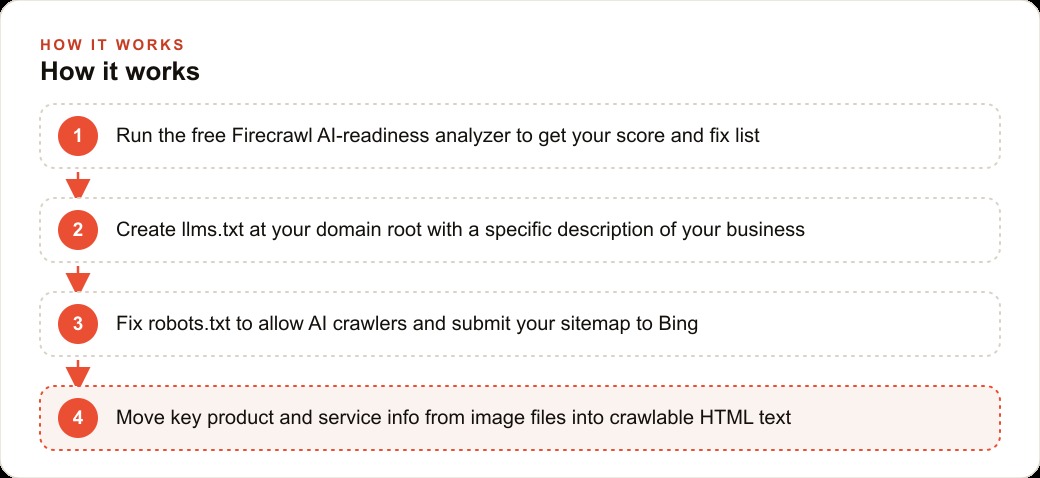This screenshot has height=478, width=1040.
Task: Click the red 'HOW IT WORKS' eyebrow label
Action: point(112,44)
